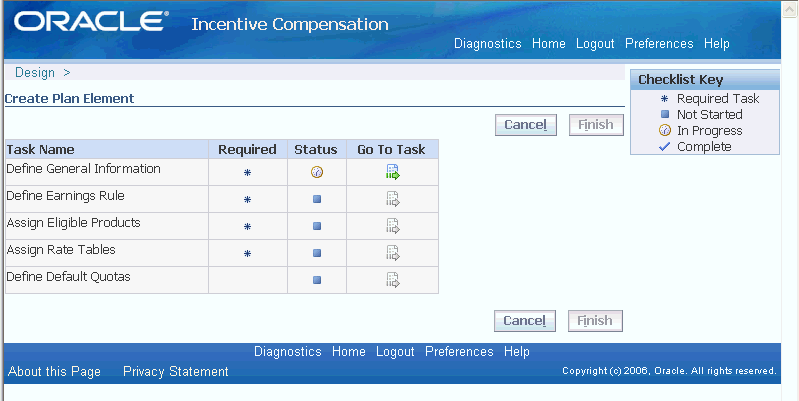
Task: Click Not Started label in Checklist Key
Action: click(x=709, y=115)
